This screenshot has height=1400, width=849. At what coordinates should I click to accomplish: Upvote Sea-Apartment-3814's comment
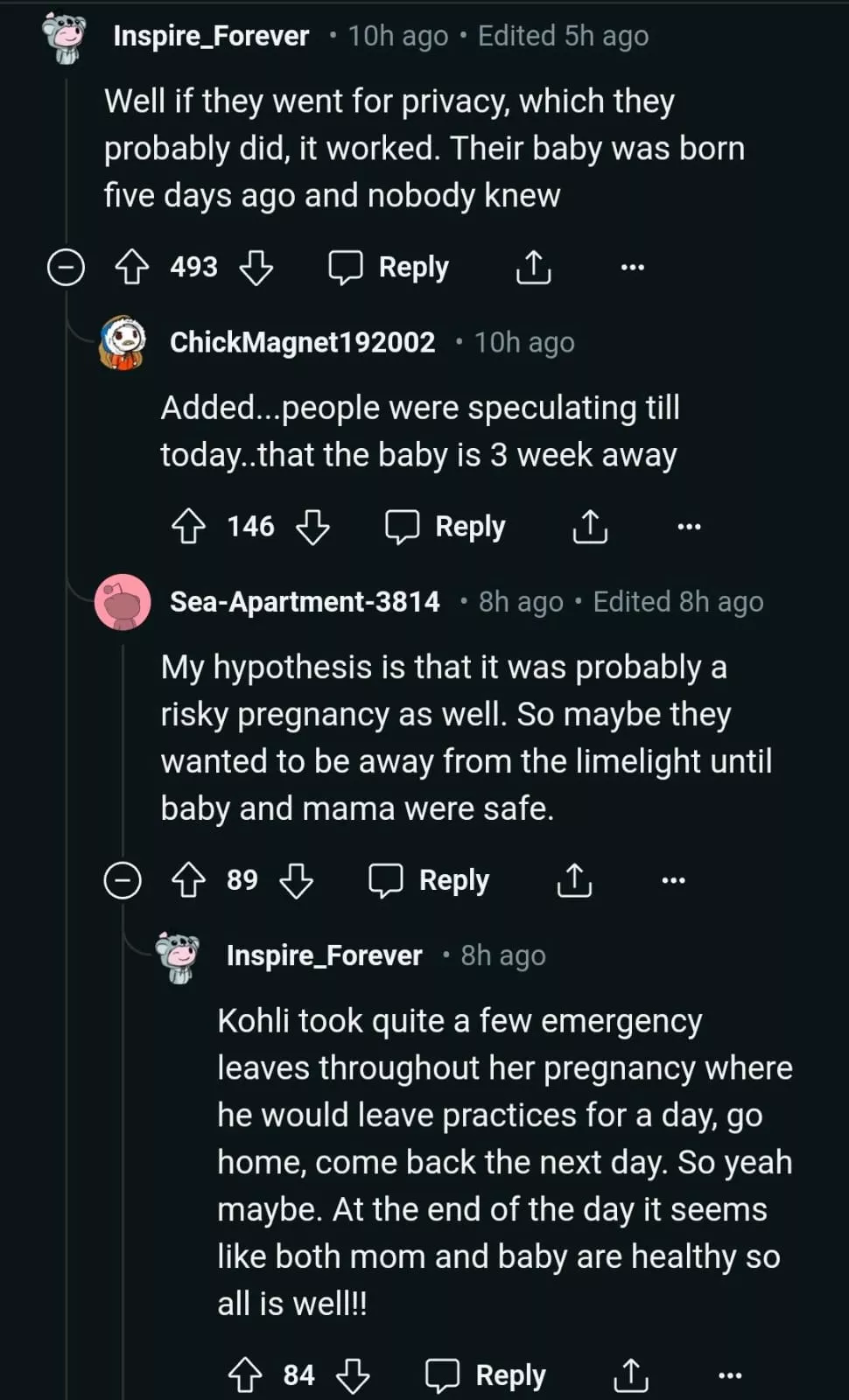pyautogui.click(x=188, y=880)
